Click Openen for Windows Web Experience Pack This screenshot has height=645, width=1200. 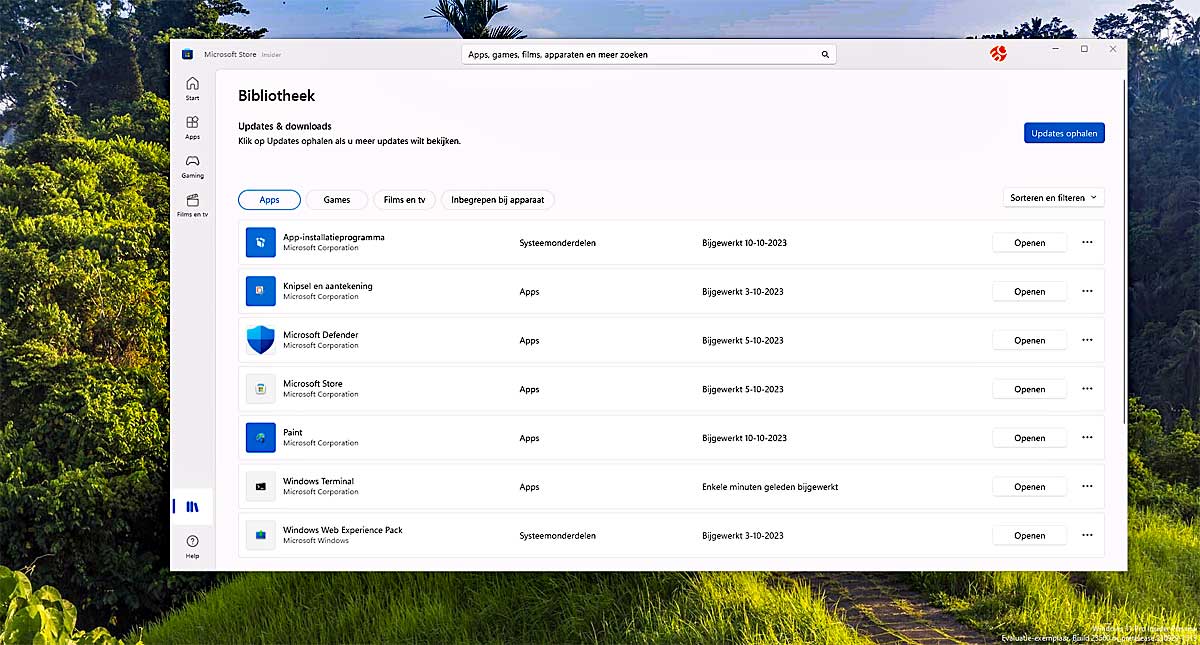point(1029,536)
